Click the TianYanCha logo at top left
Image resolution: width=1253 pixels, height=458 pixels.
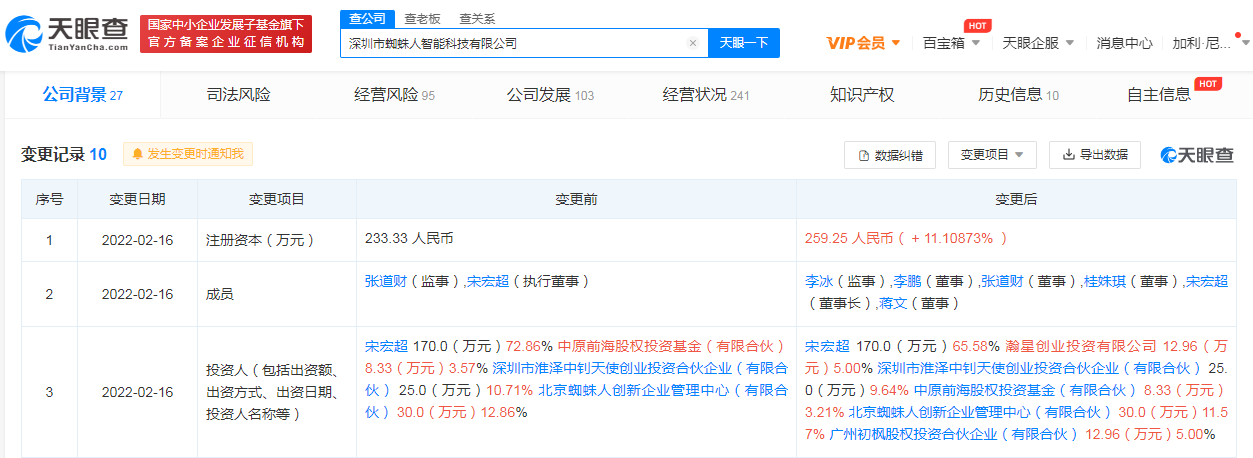[x=67, y=35]
